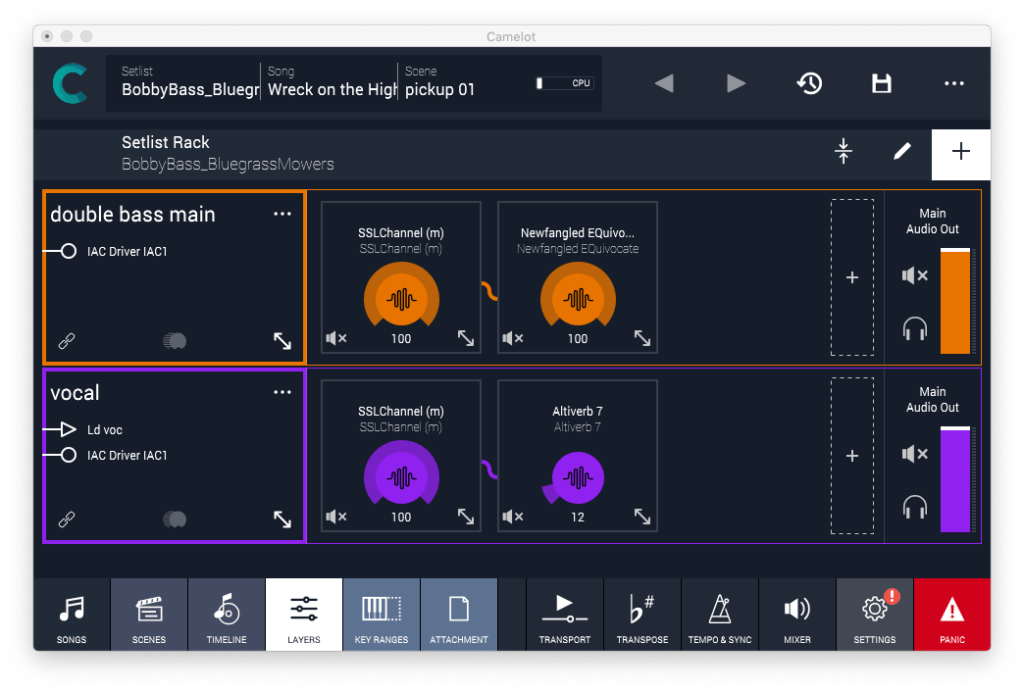Open the Tempo & Sync settings
This screenshot has height=692, width=1024.
pos(720,614)
